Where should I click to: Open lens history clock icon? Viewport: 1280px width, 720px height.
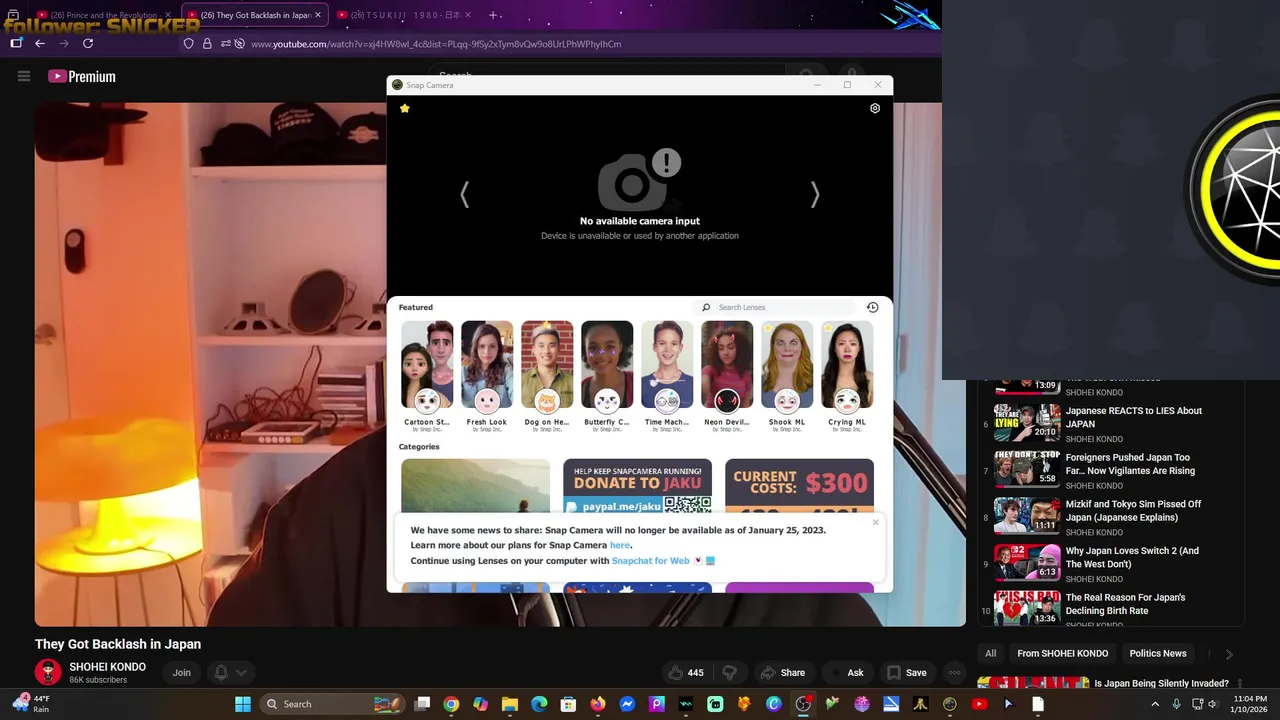pyautogui.click(x=873, y=307)
